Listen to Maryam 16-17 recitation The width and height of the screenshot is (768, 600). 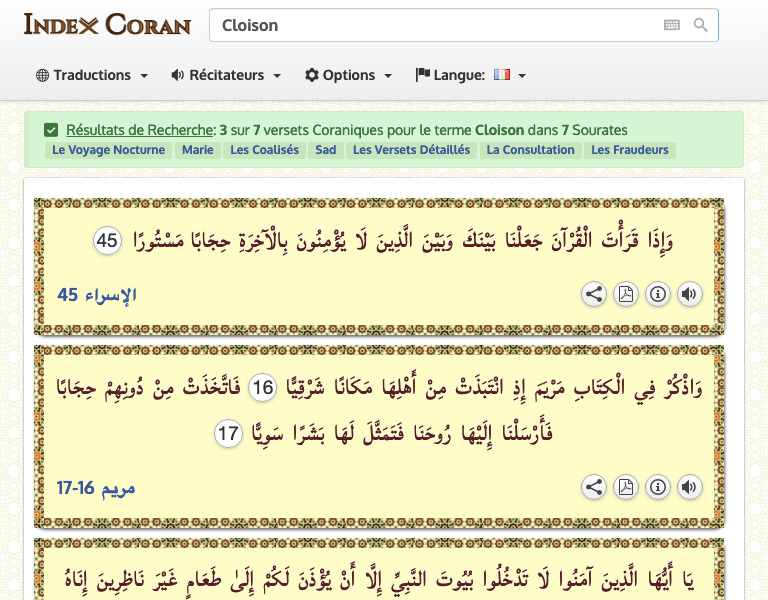point(689,487)
